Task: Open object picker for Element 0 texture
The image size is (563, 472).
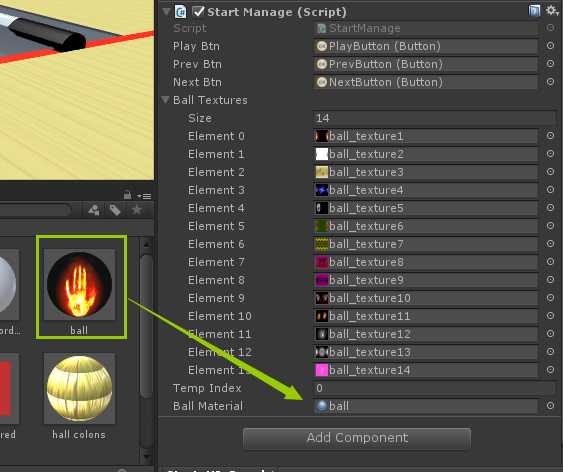Action: click(x=550, y=136)
